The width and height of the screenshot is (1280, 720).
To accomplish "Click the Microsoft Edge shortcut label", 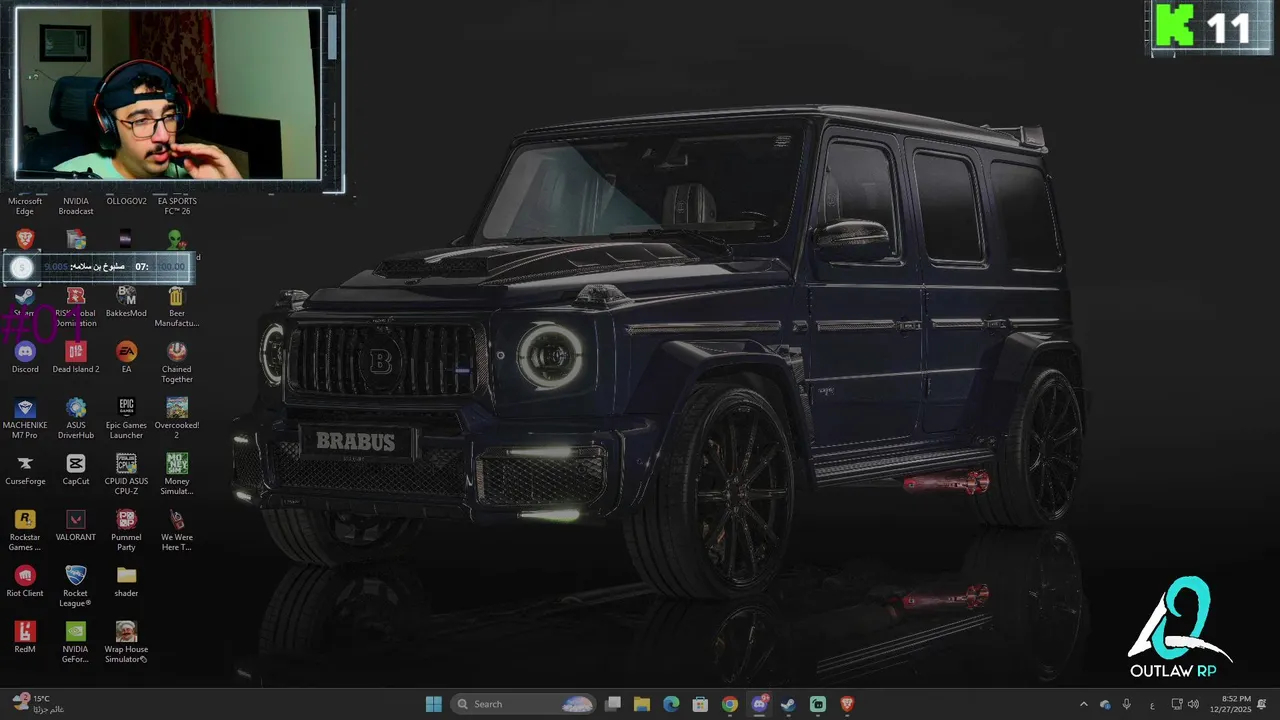I will 25,206.
